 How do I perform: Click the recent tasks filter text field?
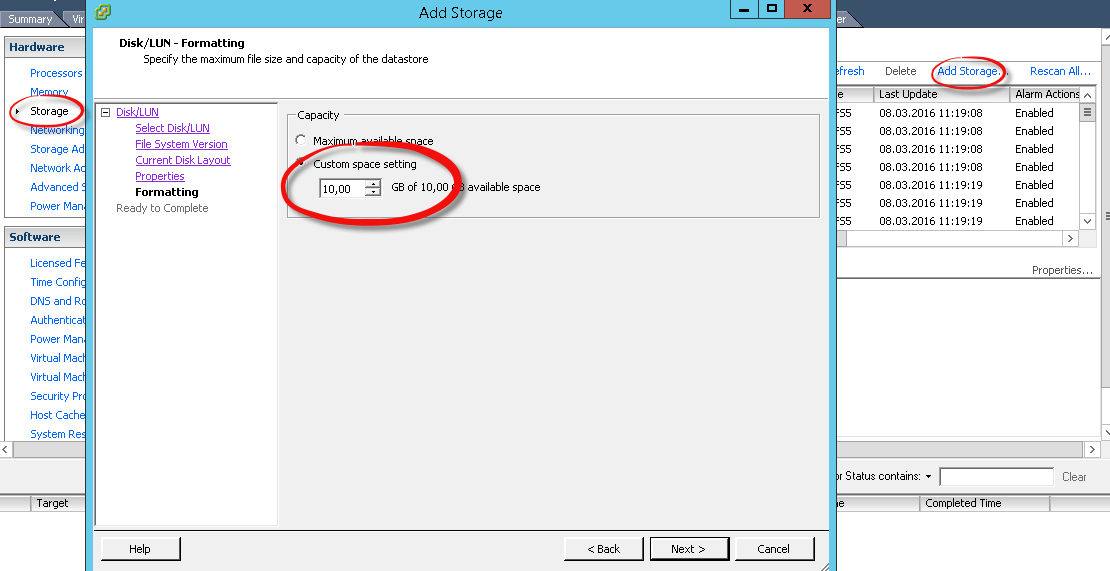point(996,477)
